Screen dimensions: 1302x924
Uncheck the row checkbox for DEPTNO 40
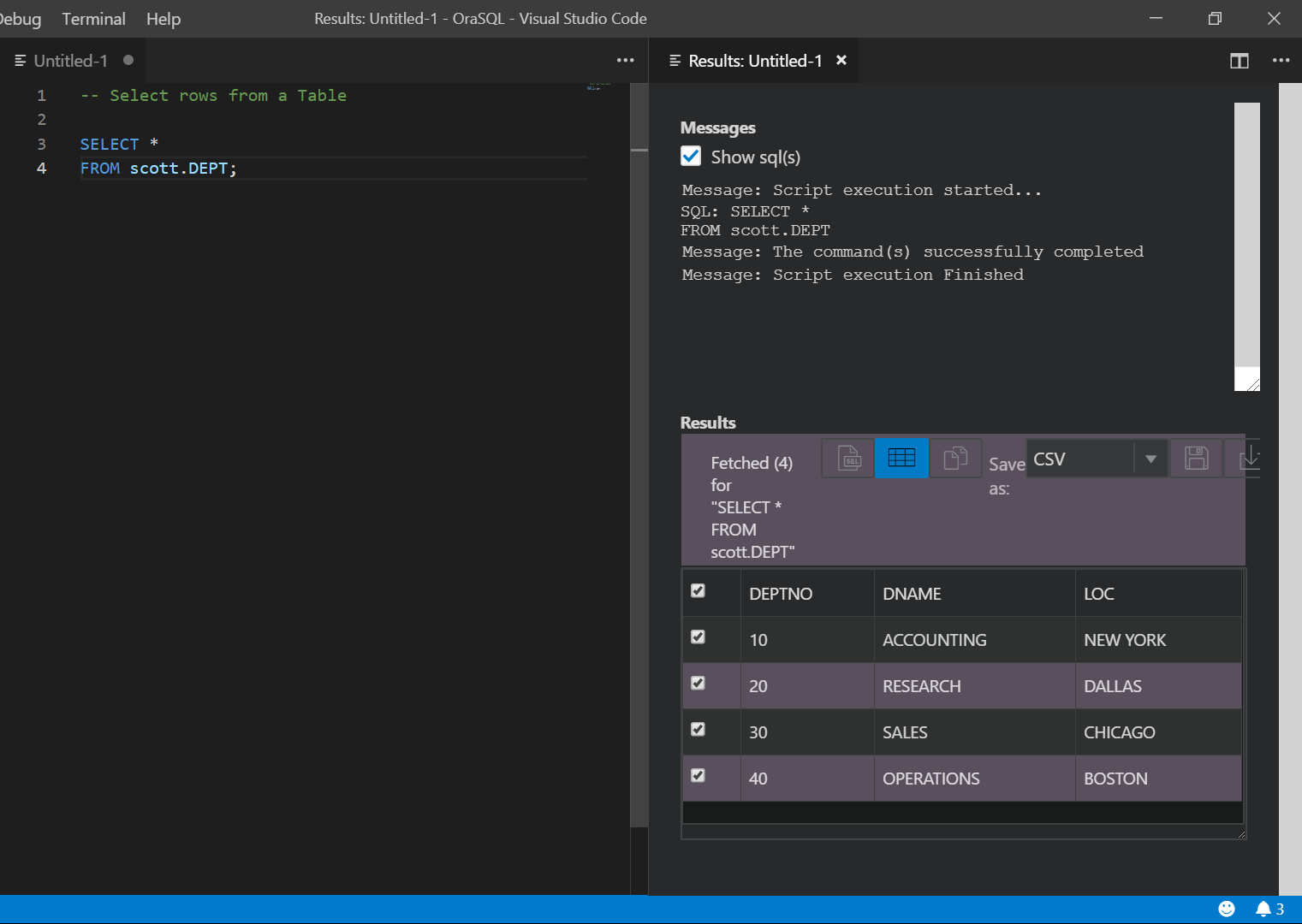click(698, 775)
